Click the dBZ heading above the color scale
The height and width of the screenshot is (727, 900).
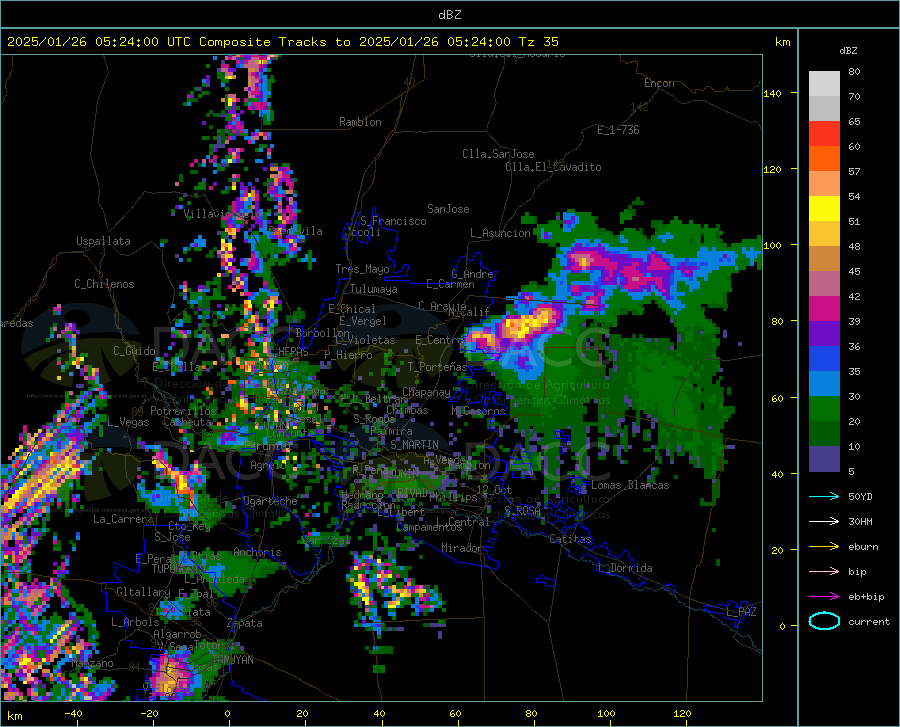tap(848, 50)
